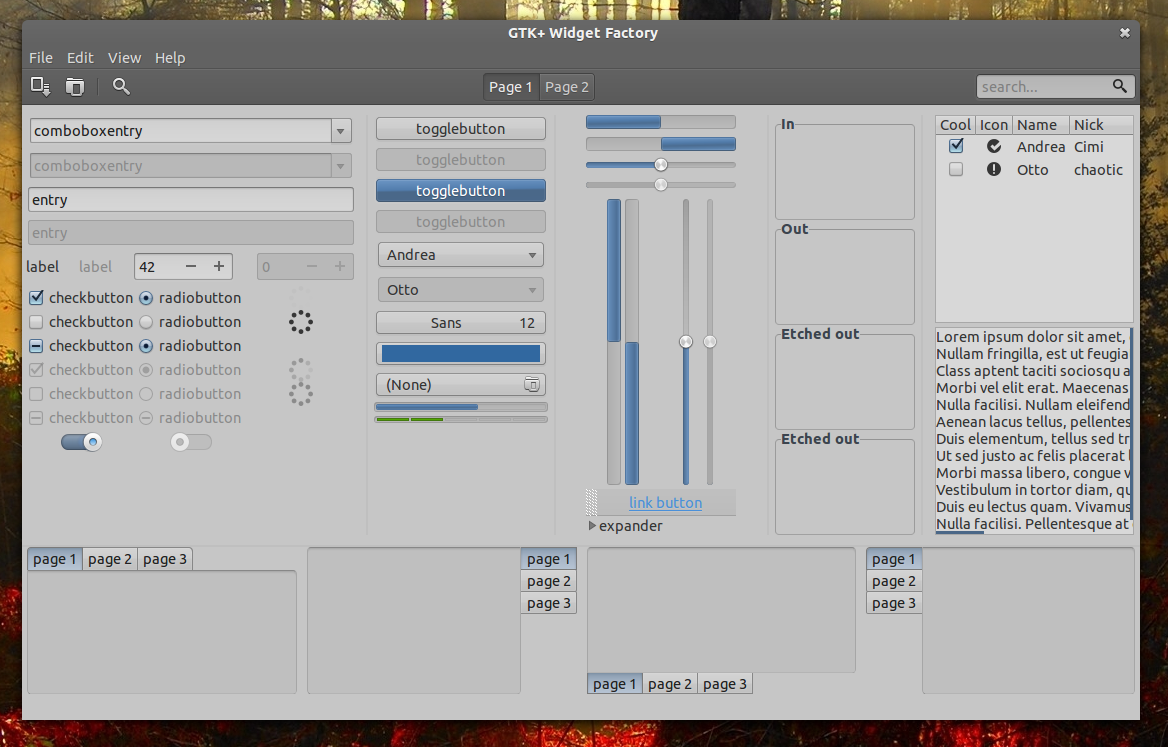The image size is (1168, 747).
Task: Open the File menu
Action: pos(41,57)
